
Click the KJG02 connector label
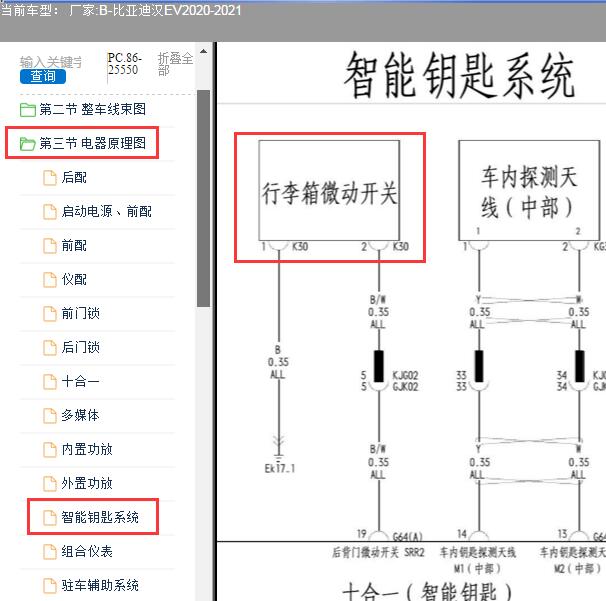pyautogui.click(x=405, y=375)
